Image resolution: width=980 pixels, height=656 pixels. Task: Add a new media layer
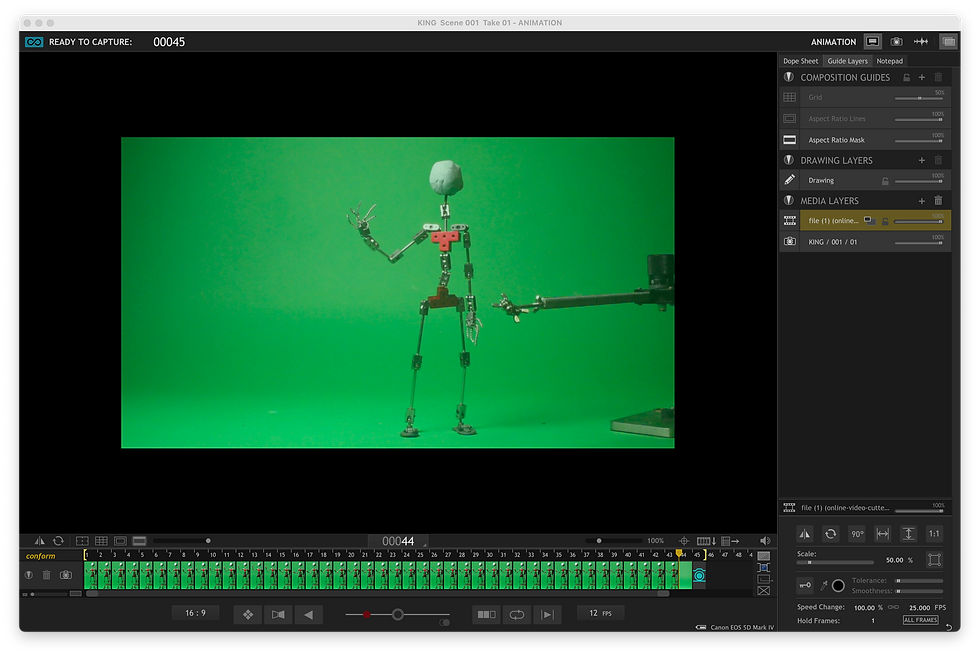pyautogui.click(x=921, y=201)
